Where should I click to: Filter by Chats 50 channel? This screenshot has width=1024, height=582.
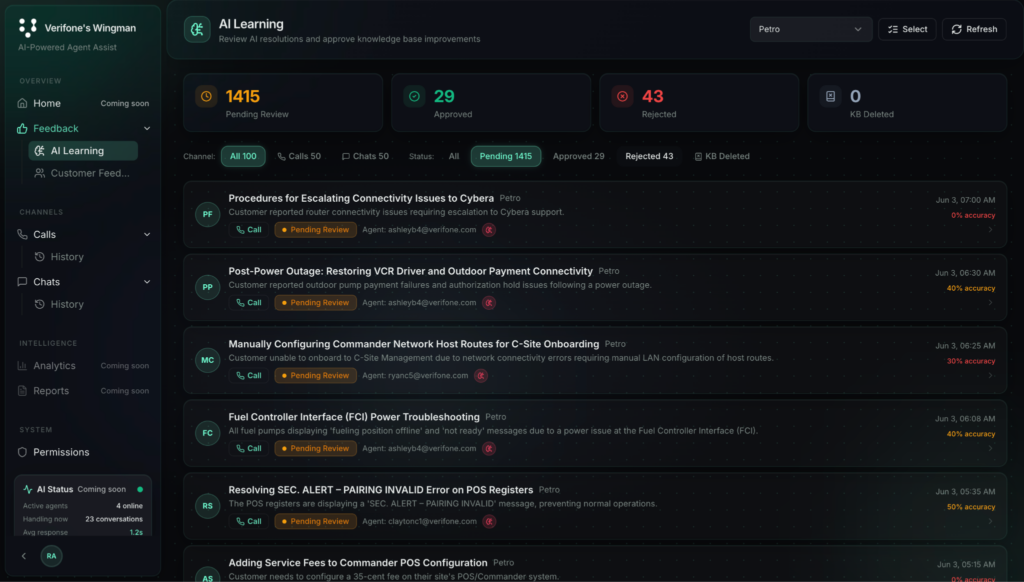(365, 156)
